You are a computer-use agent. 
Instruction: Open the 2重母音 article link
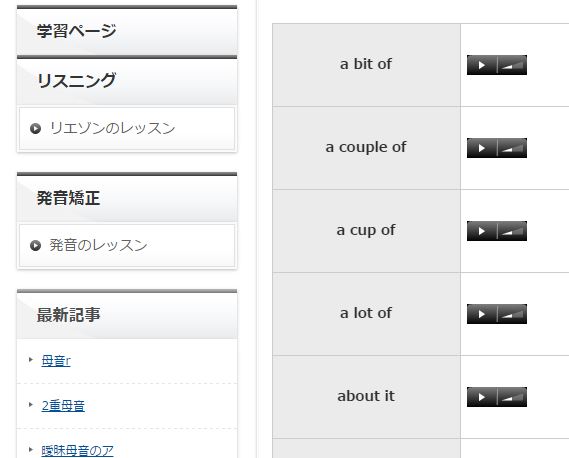point(63,406)
